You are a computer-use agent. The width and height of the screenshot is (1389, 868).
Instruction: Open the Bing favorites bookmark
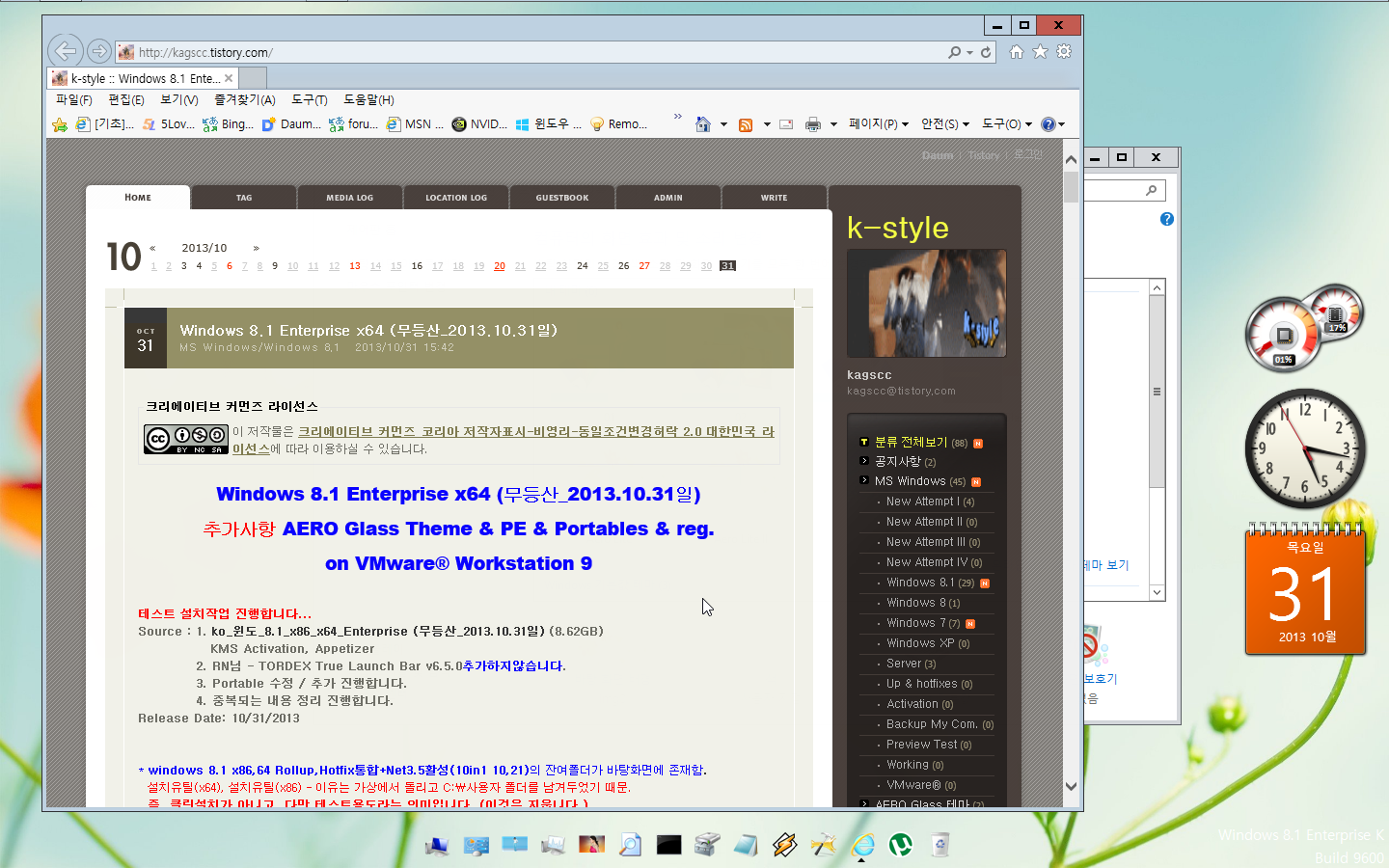click(229, 124)
